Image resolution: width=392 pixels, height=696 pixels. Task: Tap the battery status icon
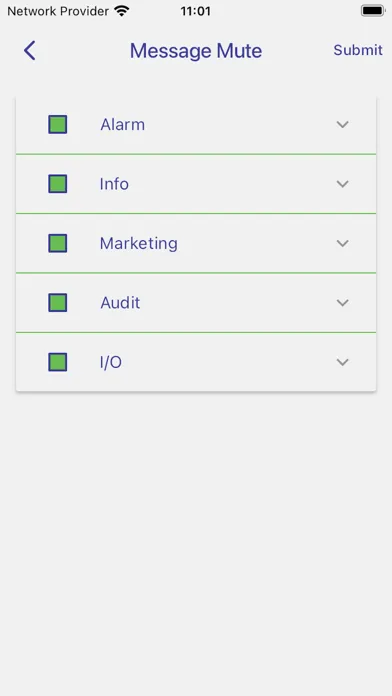372,11
